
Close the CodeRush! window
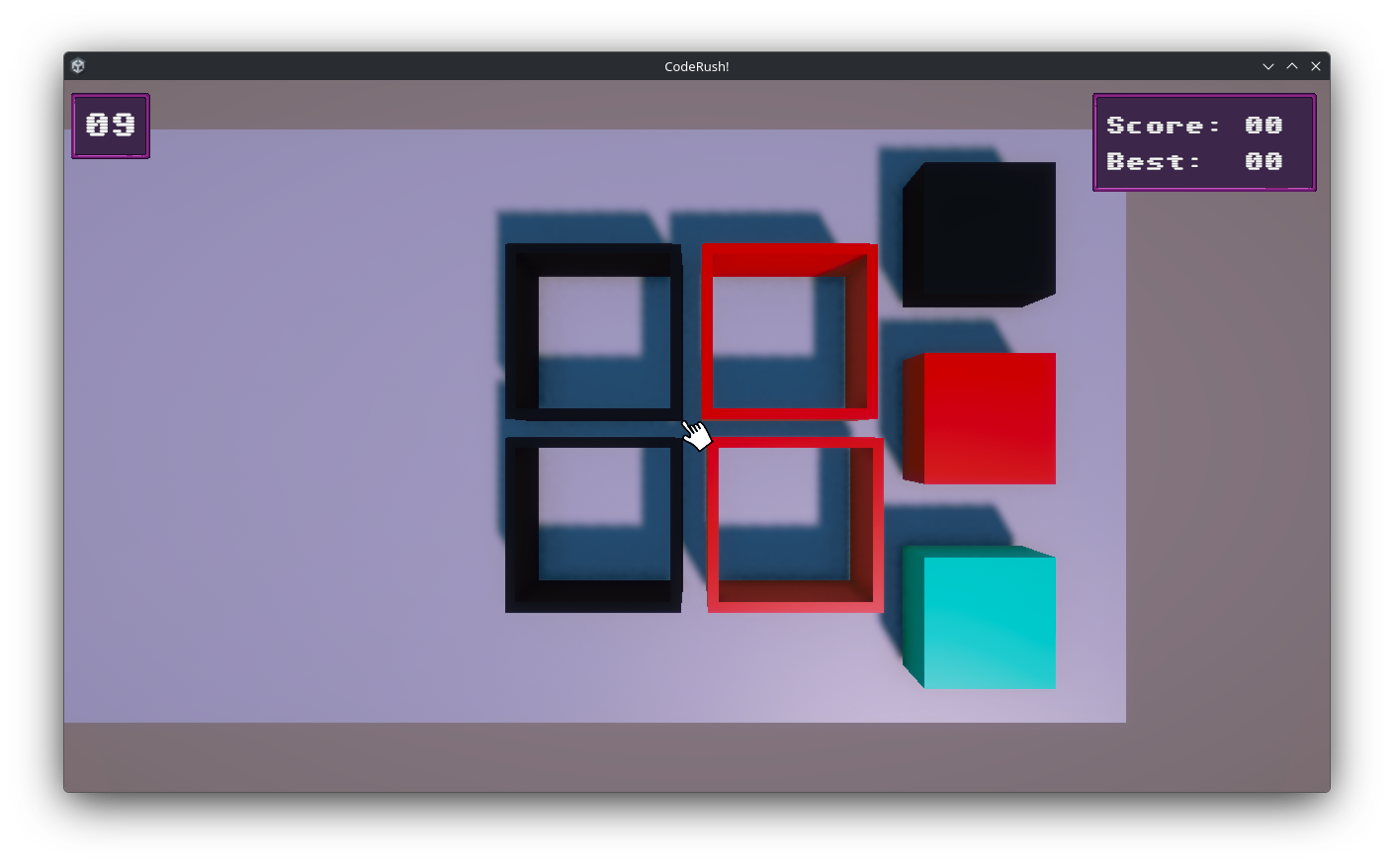pyautogui.click(x=1316, y=66)
